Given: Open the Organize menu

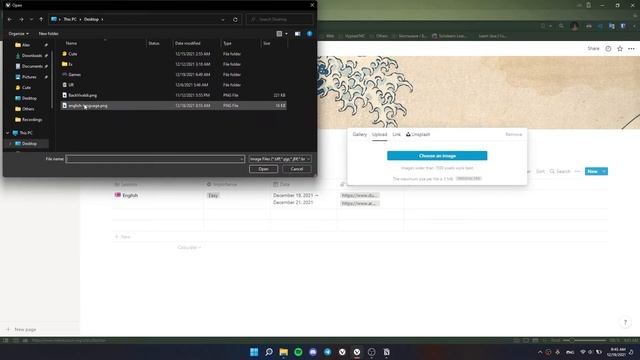Looking at the screenshot, I should coord(18,33).
